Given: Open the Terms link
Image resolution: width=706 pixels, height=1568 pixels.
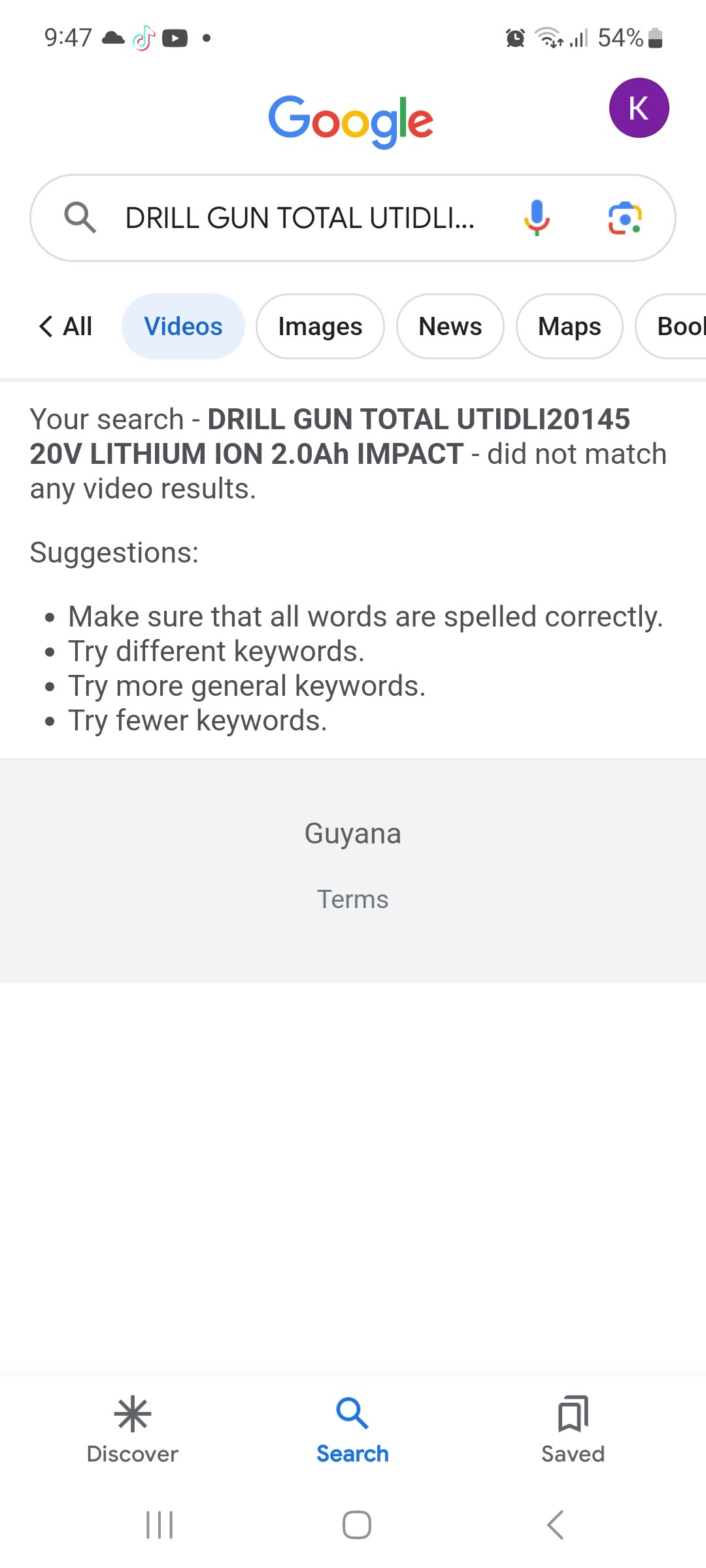Looking at the screenshot, I should coord(352,899).
